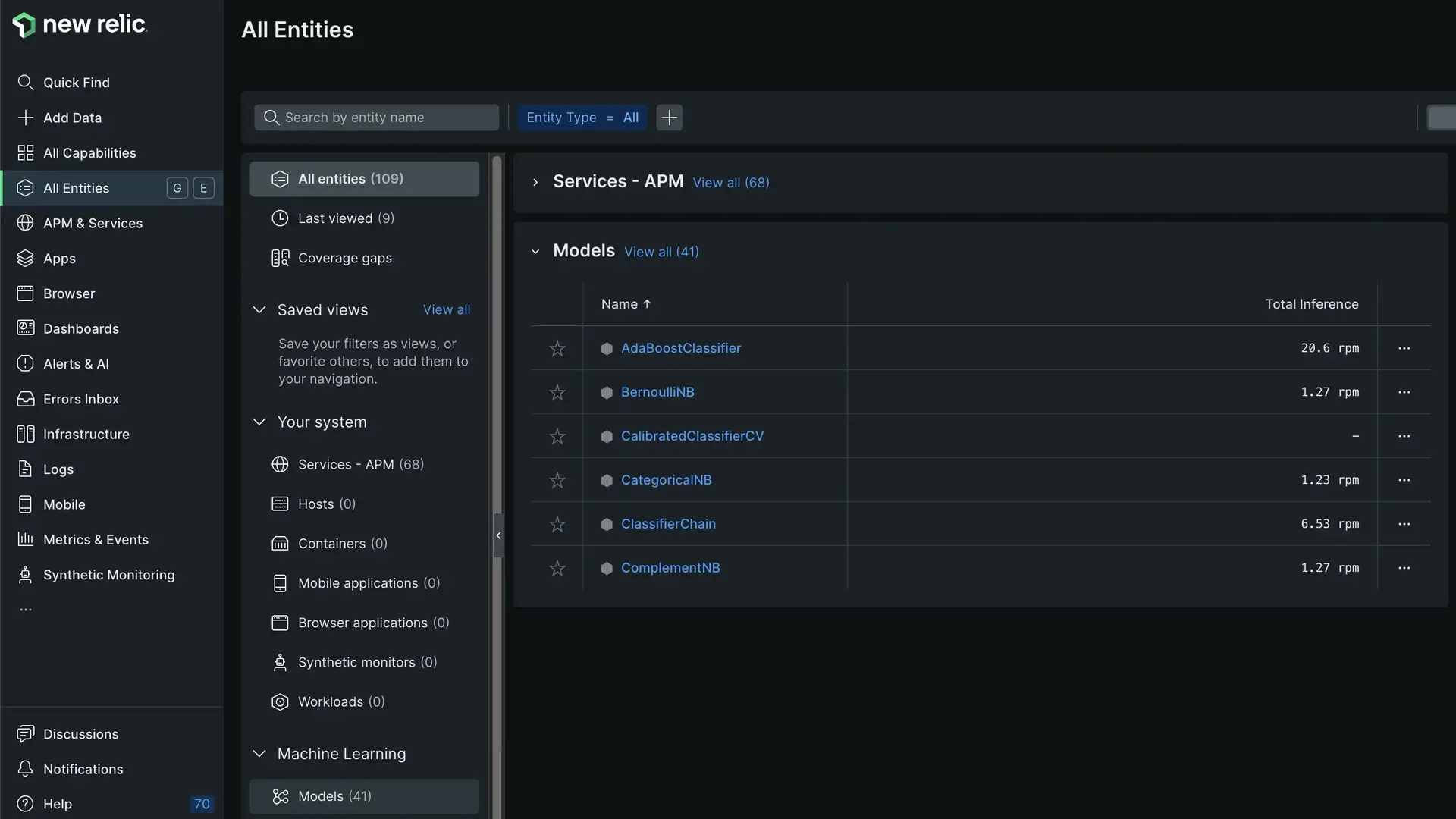Click the Quick Find magnifier icon
Image resolution: width=1456 pixels, height=819 pixels.
[x=25, y=83]
